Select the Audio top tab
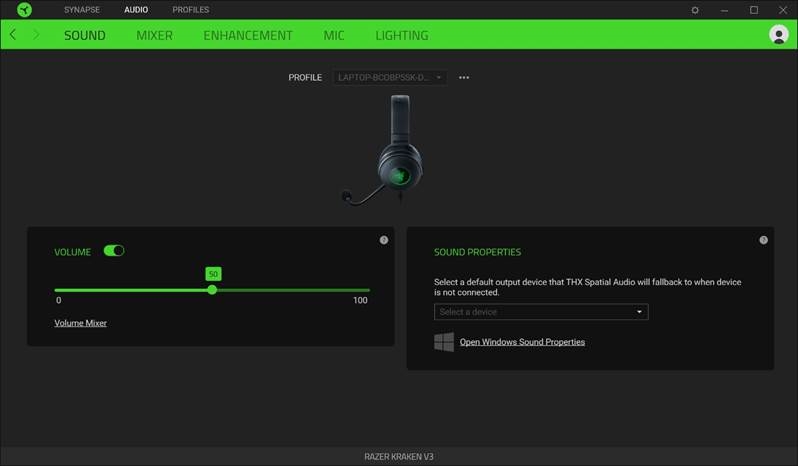Viewport: 798px width, 466px height. (x=136, y=10)
